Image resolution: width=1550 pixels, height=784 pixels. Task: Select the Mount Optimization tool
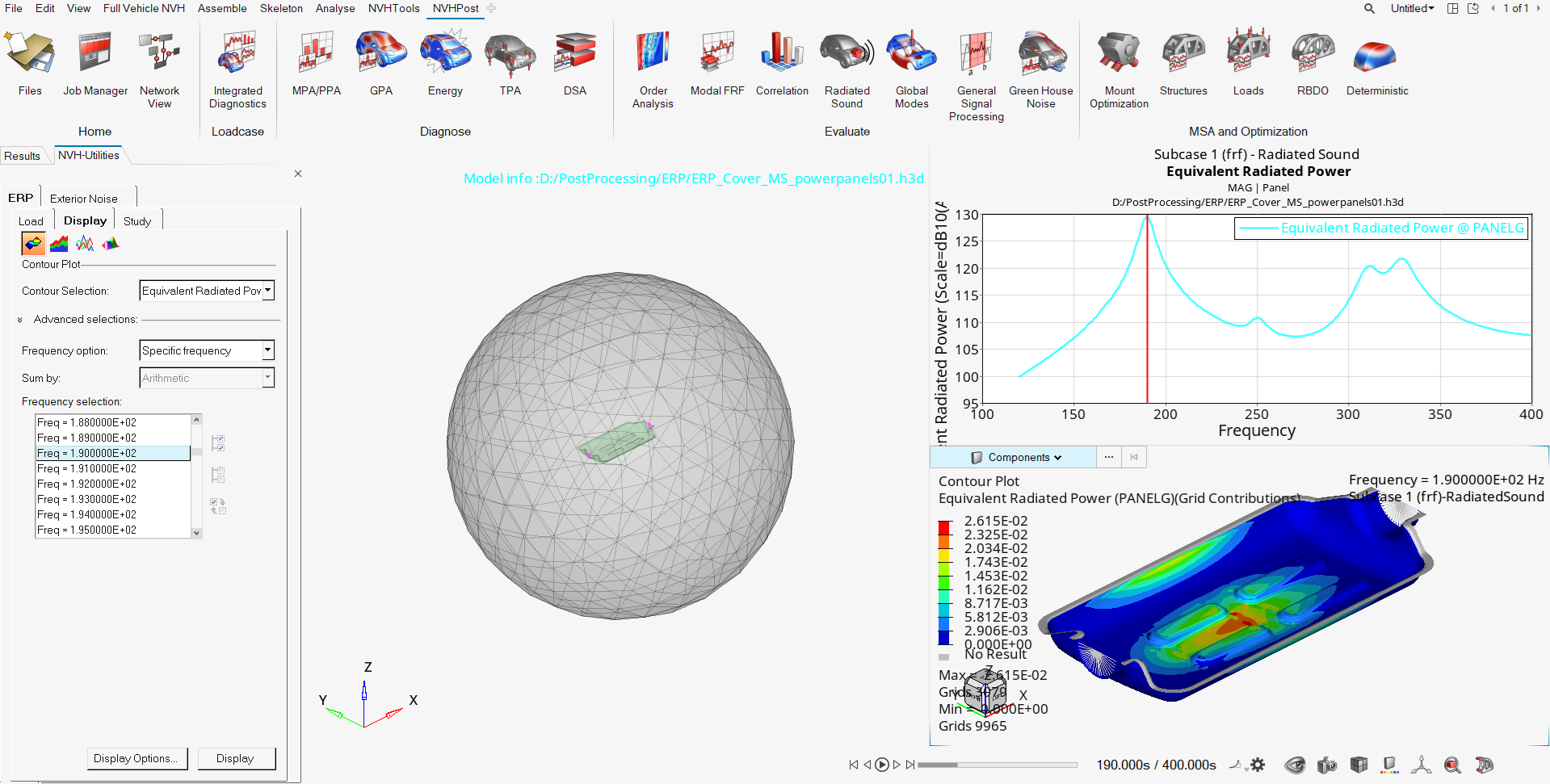(1119, 70)
